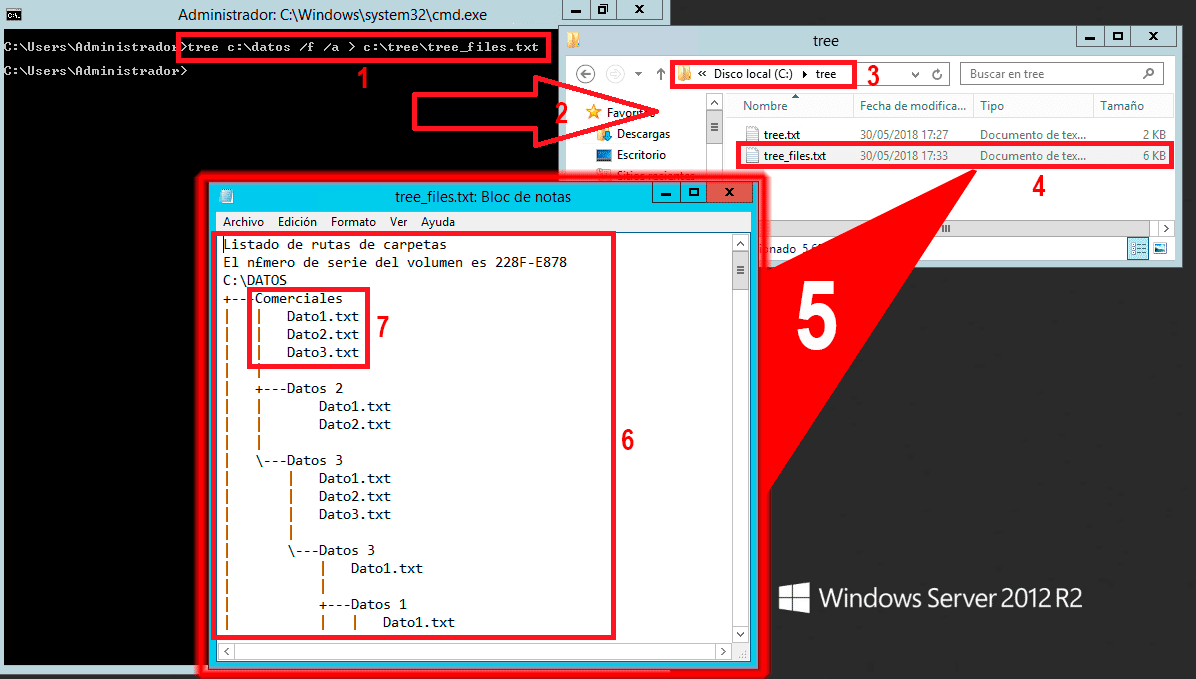This screenshot has width=1196, height=679.
Task: Switch to large icons view in Explorer
Action: [x=1160, y=248]
